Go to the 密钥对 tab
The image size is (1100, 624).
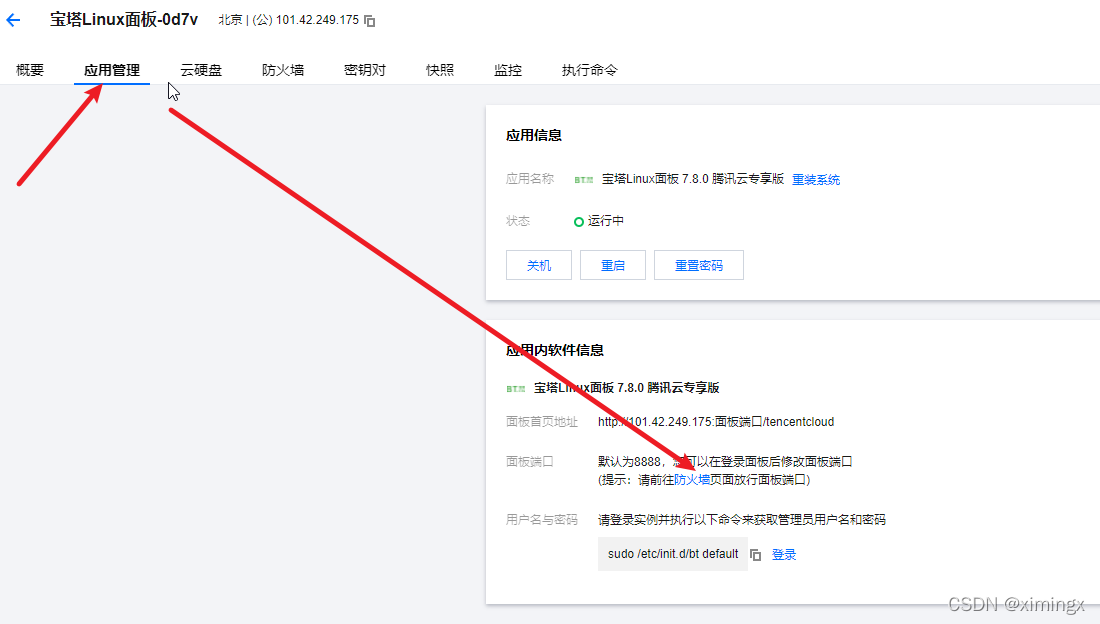[365, 70]
